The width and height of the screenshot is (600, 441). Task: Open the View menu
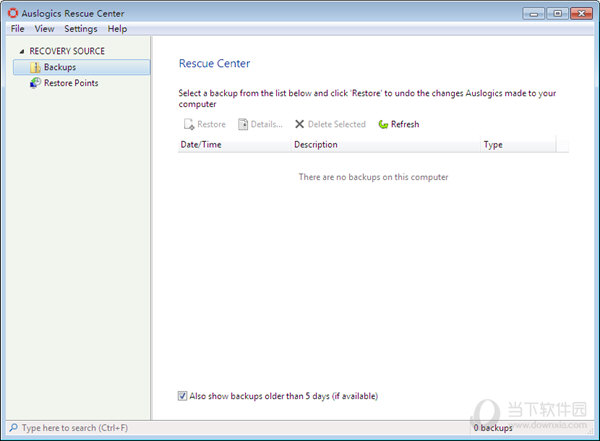coord(44,29)
